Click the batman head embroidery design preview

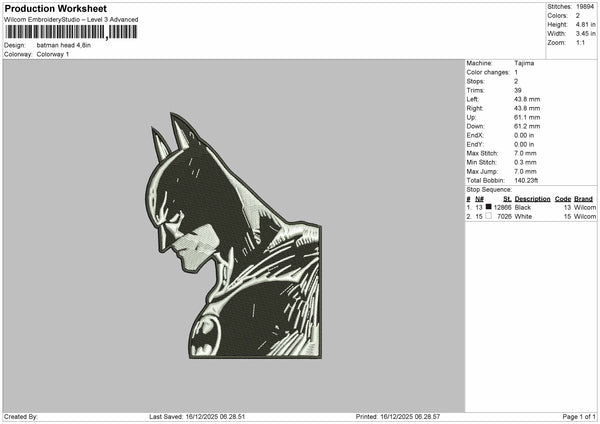coord(234,236)
